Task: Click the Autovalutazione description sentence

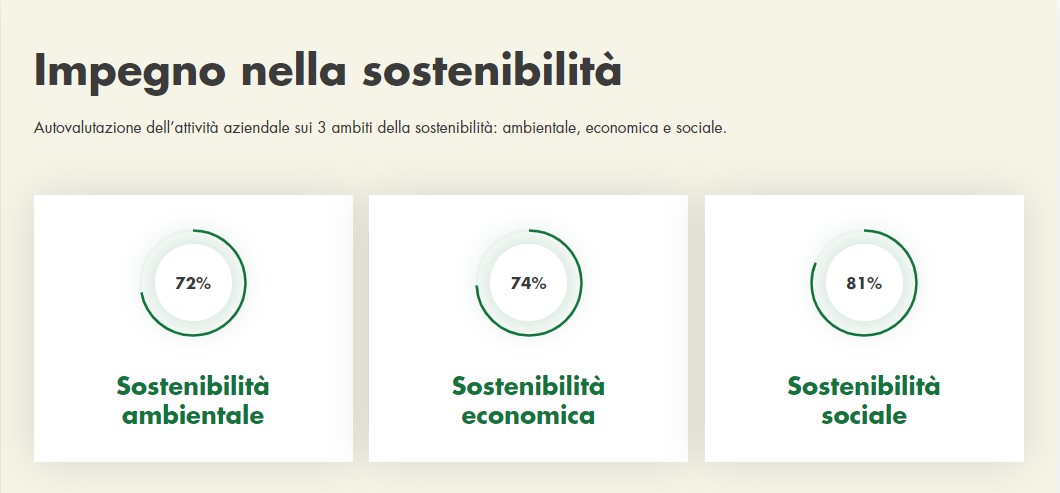Action: click(x=380, y=129)
